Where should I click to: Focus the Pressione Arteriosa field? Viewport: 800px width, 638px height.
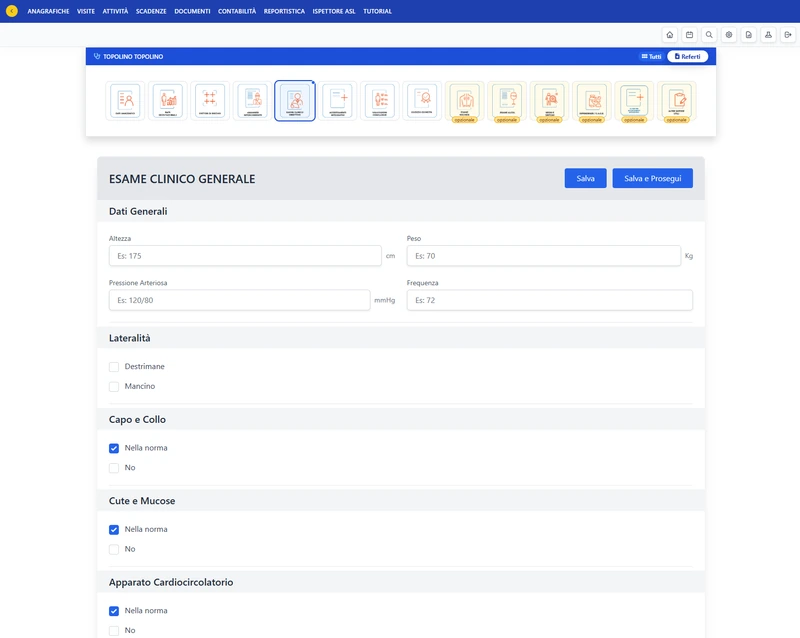coord(239,300)
